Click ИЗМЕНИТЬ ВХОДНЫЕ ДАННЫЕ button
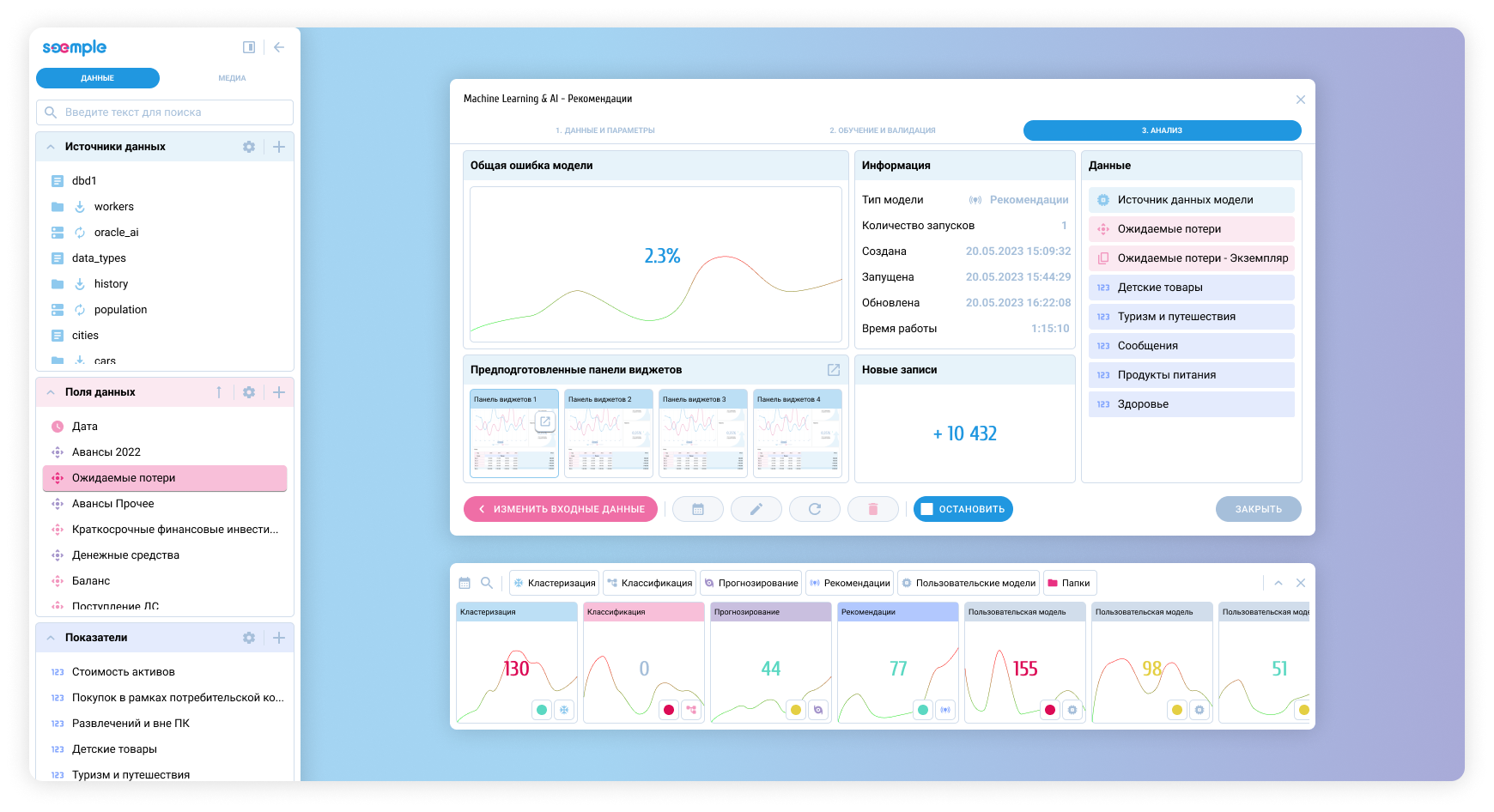 point(561,509)
